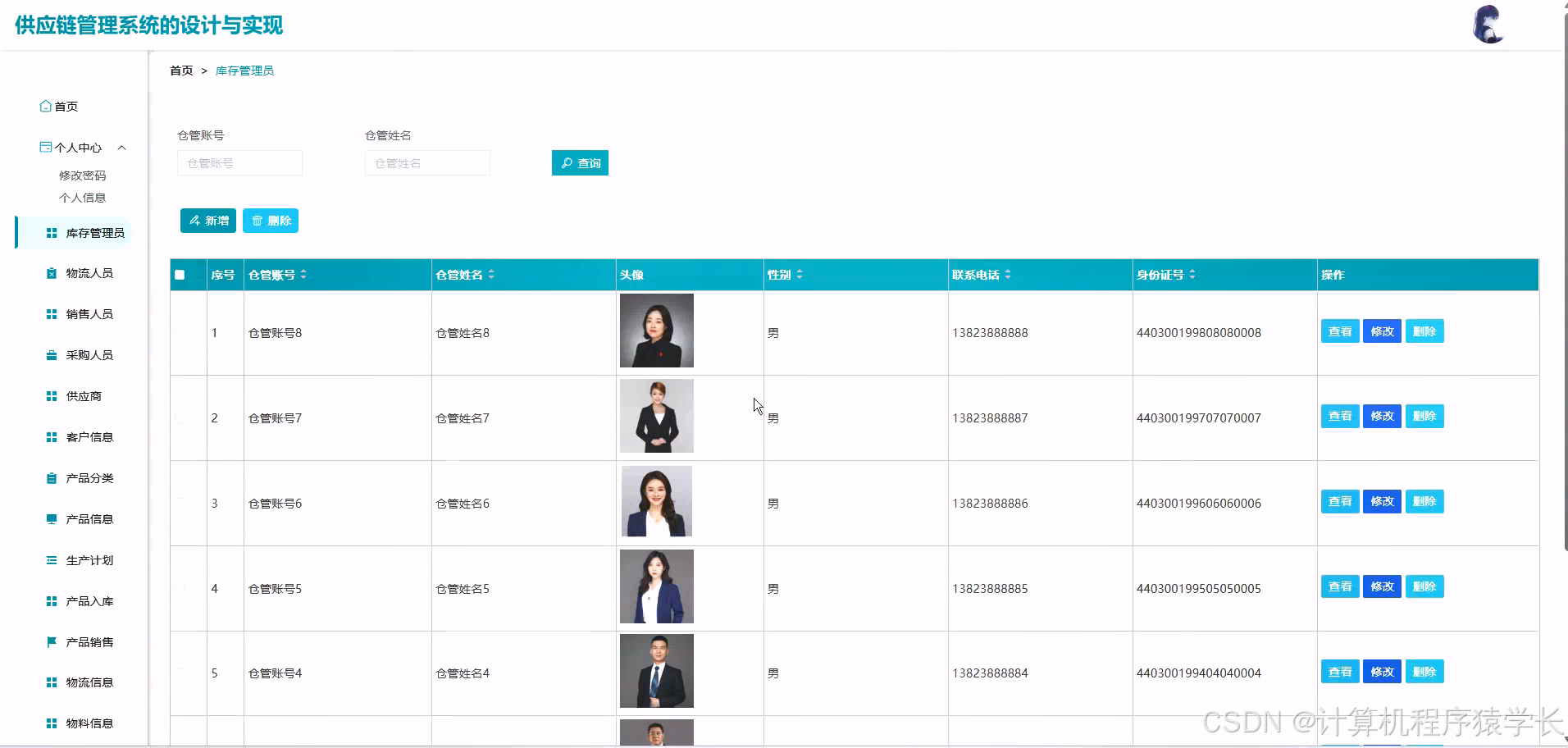This screenshot has width=1568, height=748.
Task: Open the avatar photo of 仓管姓名8
Action: [657, 331]
